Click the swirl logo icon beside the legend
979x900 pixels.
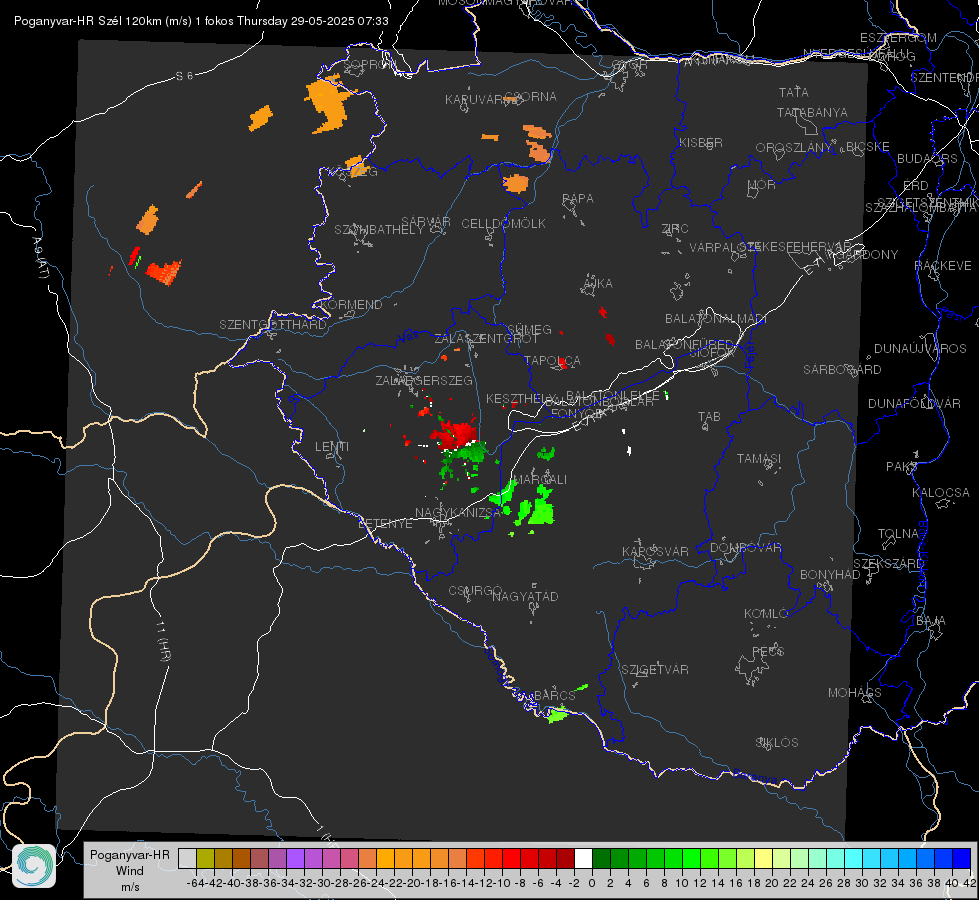34,866
